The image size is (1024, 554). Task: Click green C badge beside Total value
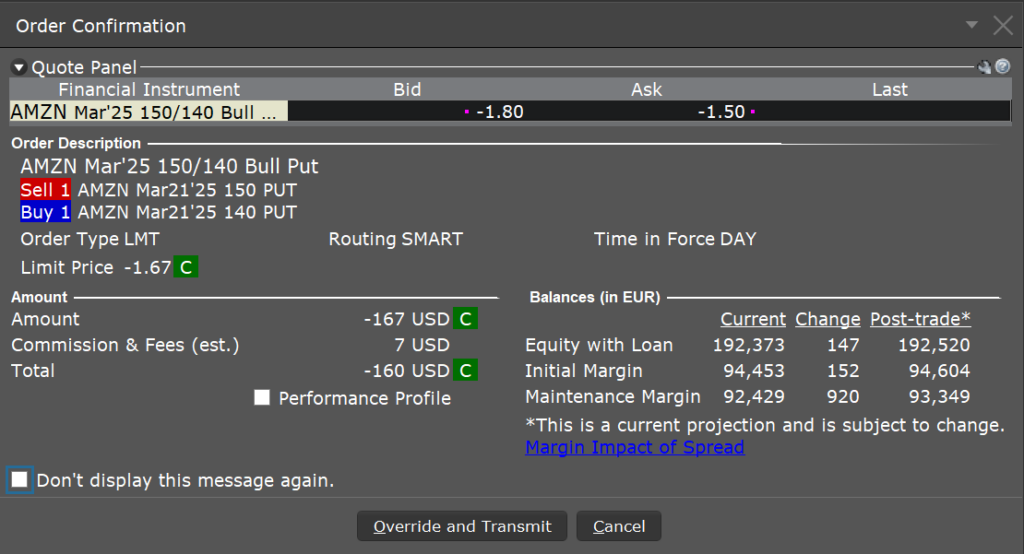tap(465, 371)
